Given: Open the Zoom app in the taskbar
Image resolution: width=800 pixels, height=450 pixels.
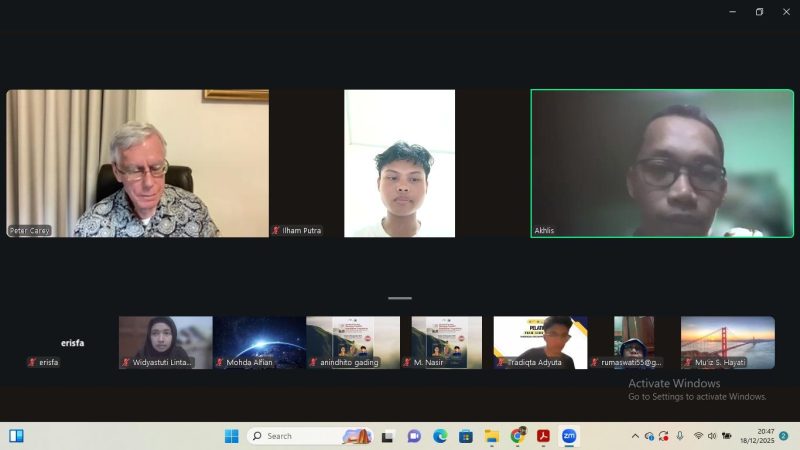Looking at the screenshot, I should coord(569,436).
